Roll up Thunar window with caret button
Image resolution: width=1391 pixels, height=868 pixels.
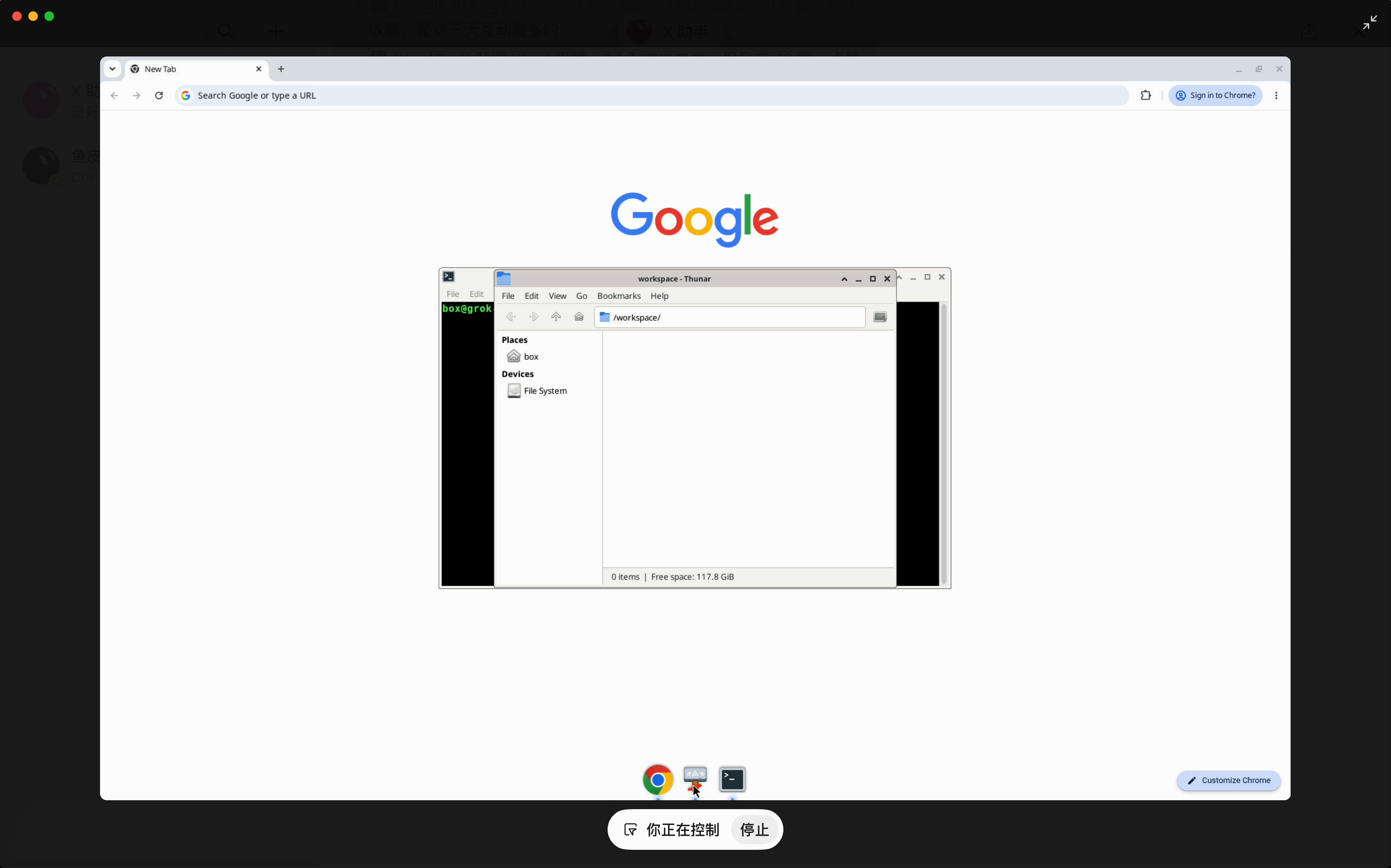coord(844,279)
